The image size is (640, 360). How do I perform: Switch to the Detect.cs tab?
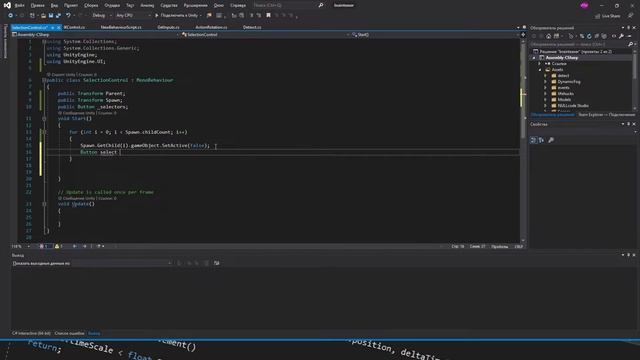(x=252, y=27)
